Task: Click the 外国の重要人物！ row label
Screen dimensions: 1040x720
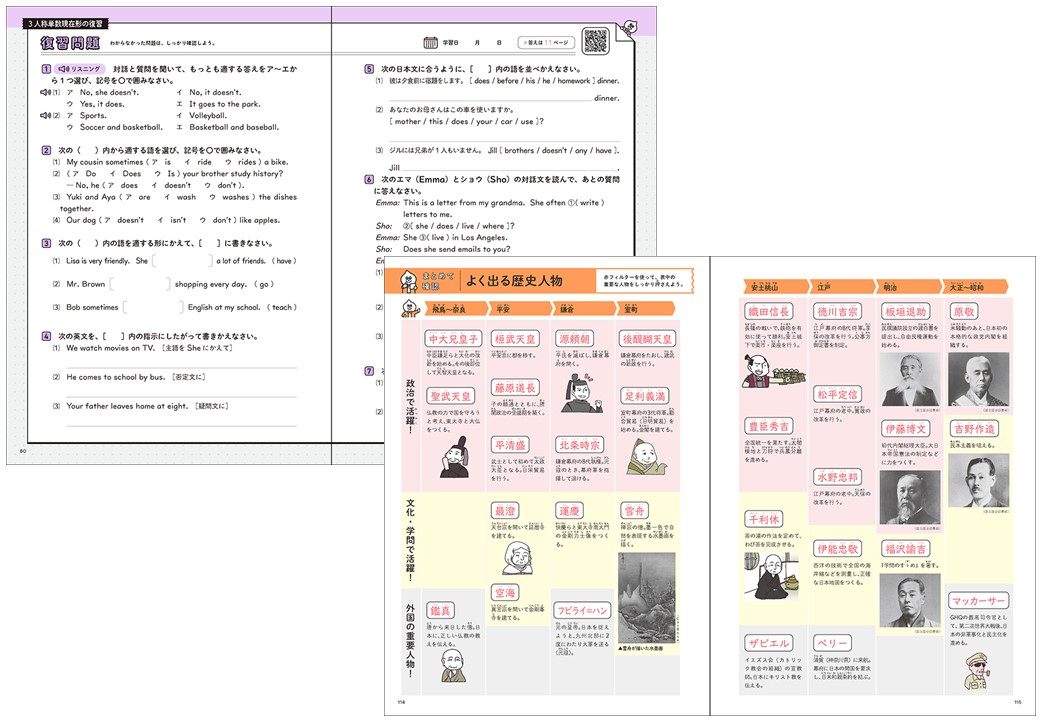Action: click(411, 640)
